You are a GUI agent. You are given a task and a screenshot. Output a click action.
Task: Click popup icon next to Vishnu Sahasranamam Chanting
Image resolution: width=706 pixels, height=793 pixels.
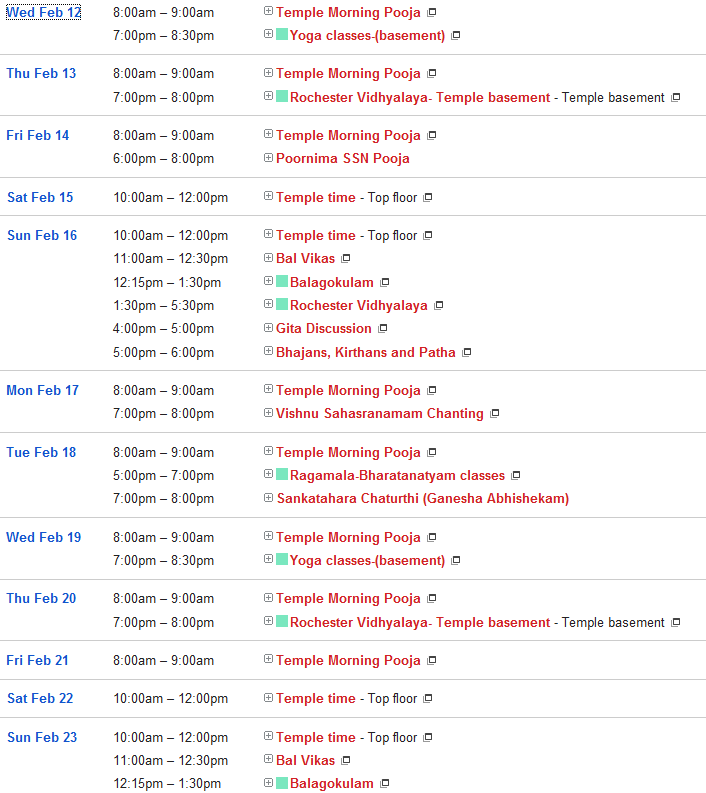495,414
